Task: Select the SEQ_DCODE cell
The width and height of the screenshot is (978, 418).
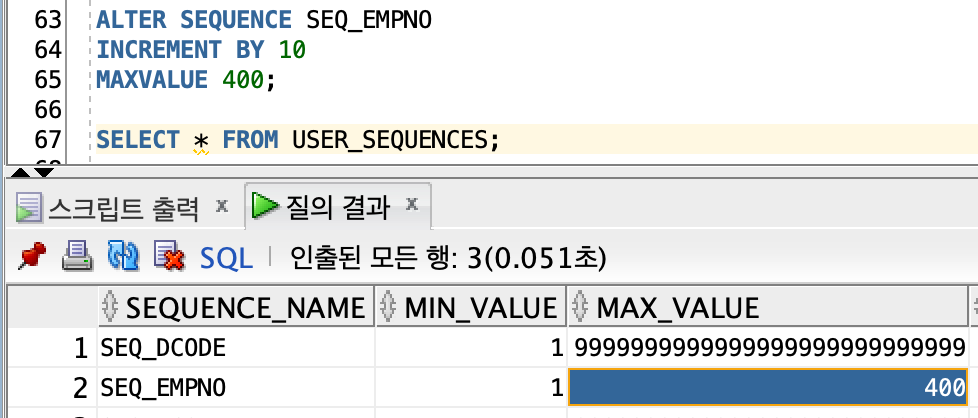Action: click(x=236, y=348)
